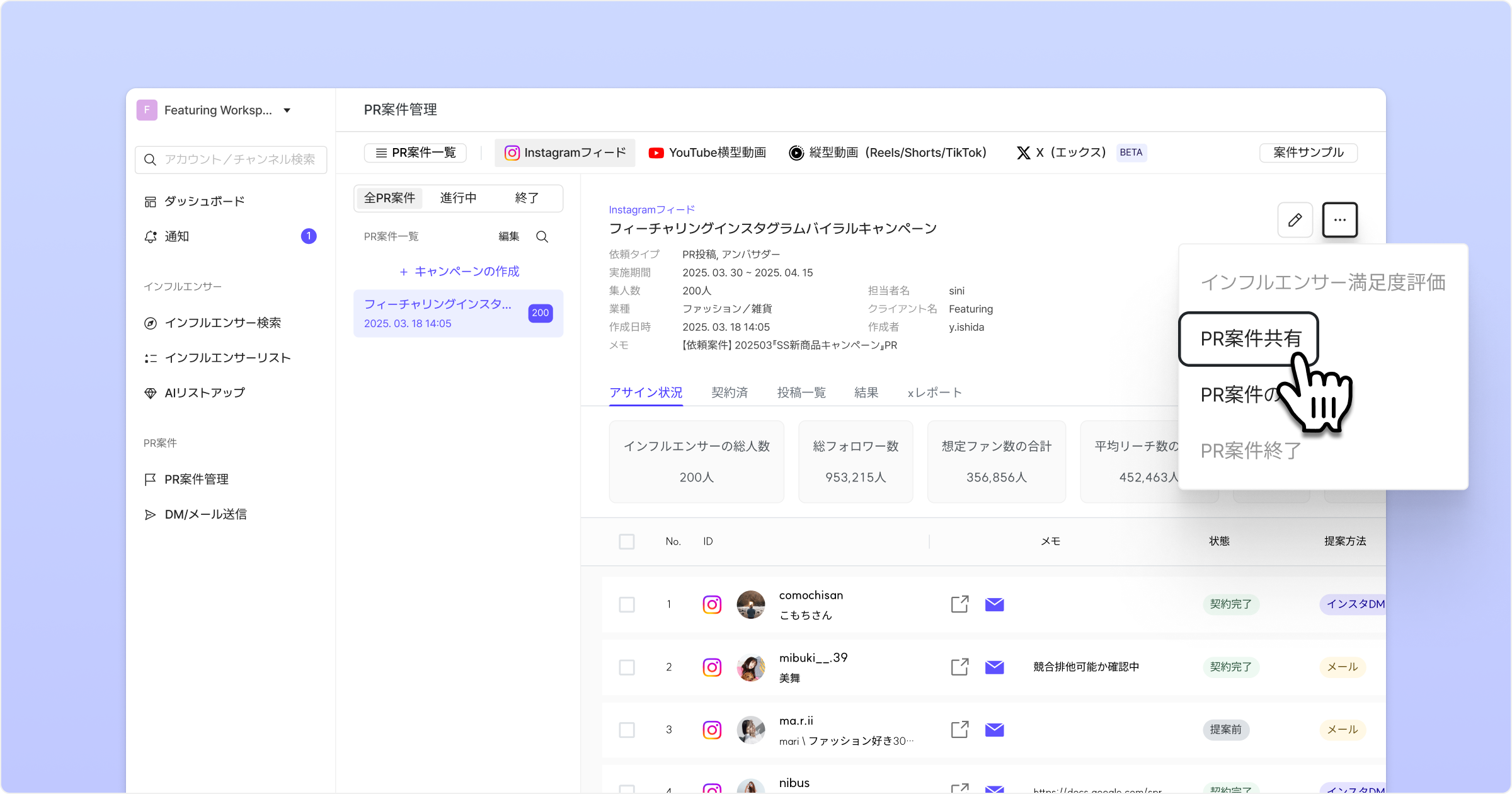The height and width of the screenshot is (794, 1512).
Task: Toggle the select-all checkbox in table header
Action: pos(627,541)
